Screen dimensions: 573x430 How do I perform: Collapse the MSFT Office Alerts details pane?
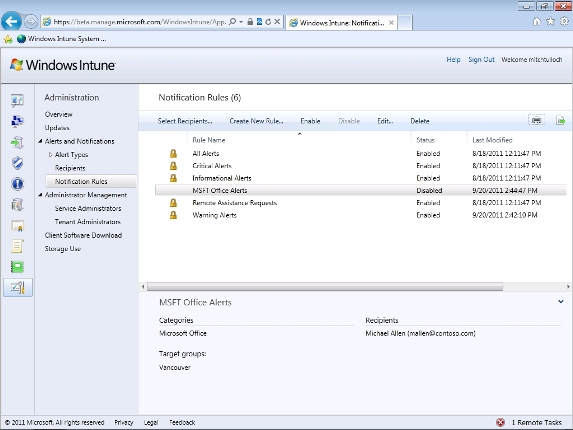[x=561, y=302]
